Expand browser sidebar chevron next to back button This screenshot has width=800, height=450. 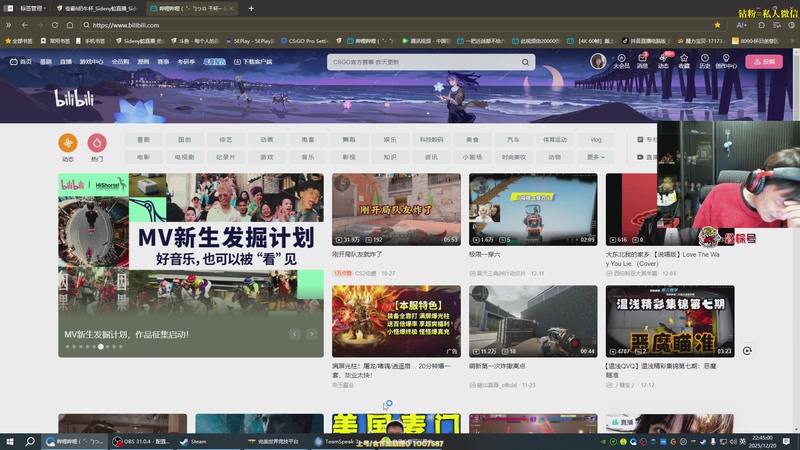click(x=8, y=25)
